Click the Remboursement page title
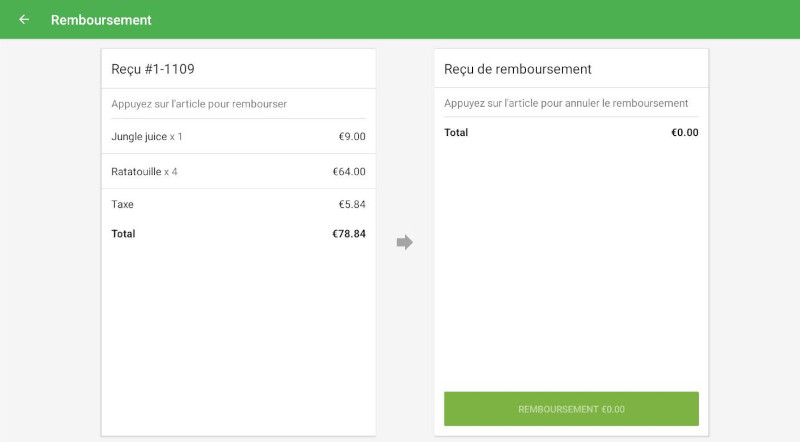The image size is (800, 442). (101, 19)
